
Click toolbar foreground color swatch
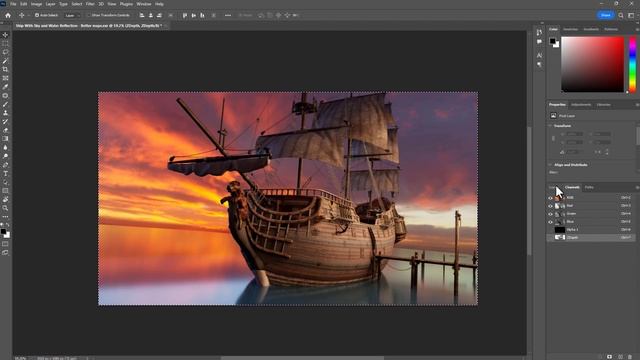pyautogui.click(x=4, y=232)
